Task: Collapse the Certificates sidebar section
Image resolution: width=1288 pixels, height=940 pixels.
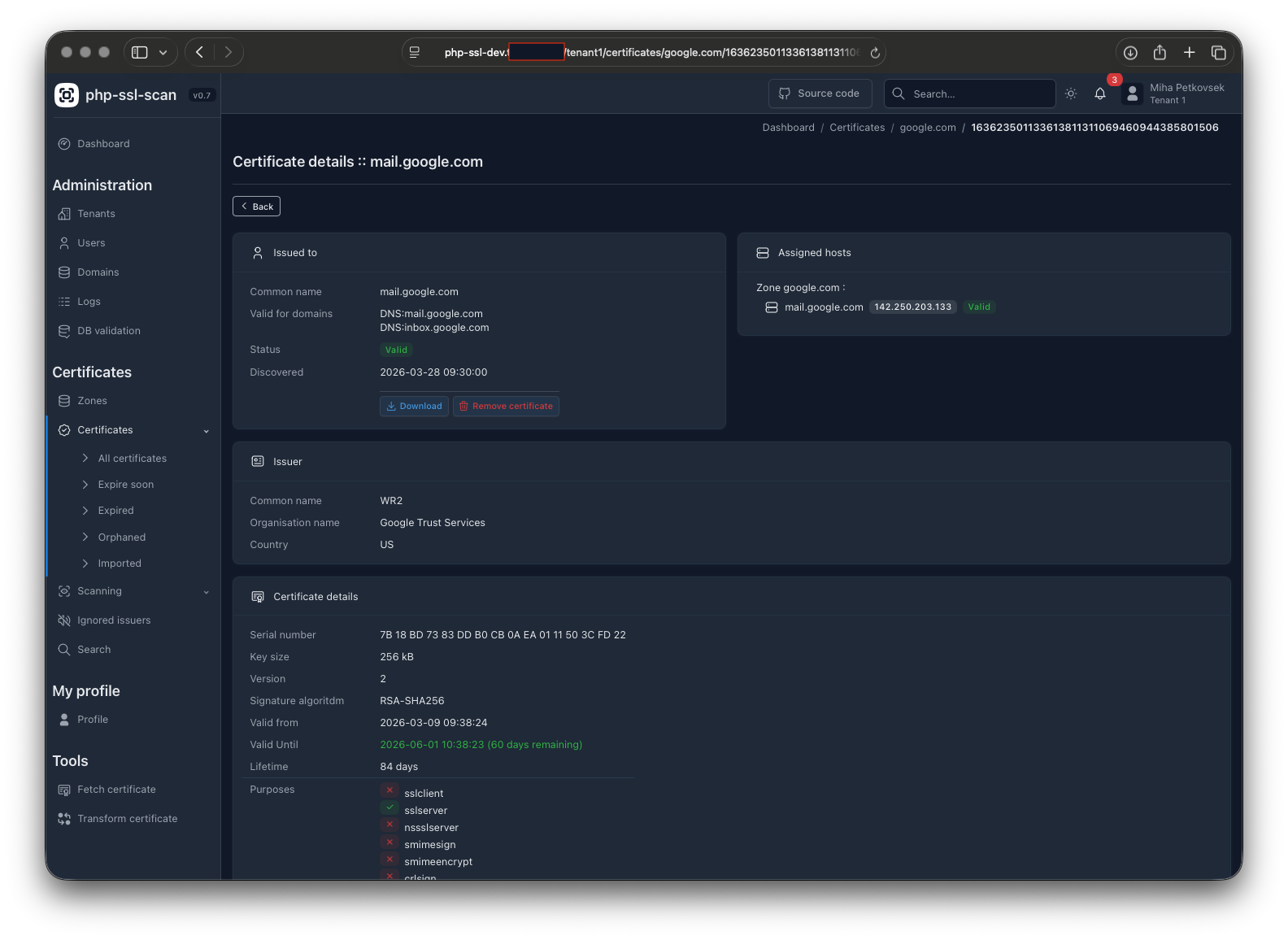Action: click(x=206, y=430)
